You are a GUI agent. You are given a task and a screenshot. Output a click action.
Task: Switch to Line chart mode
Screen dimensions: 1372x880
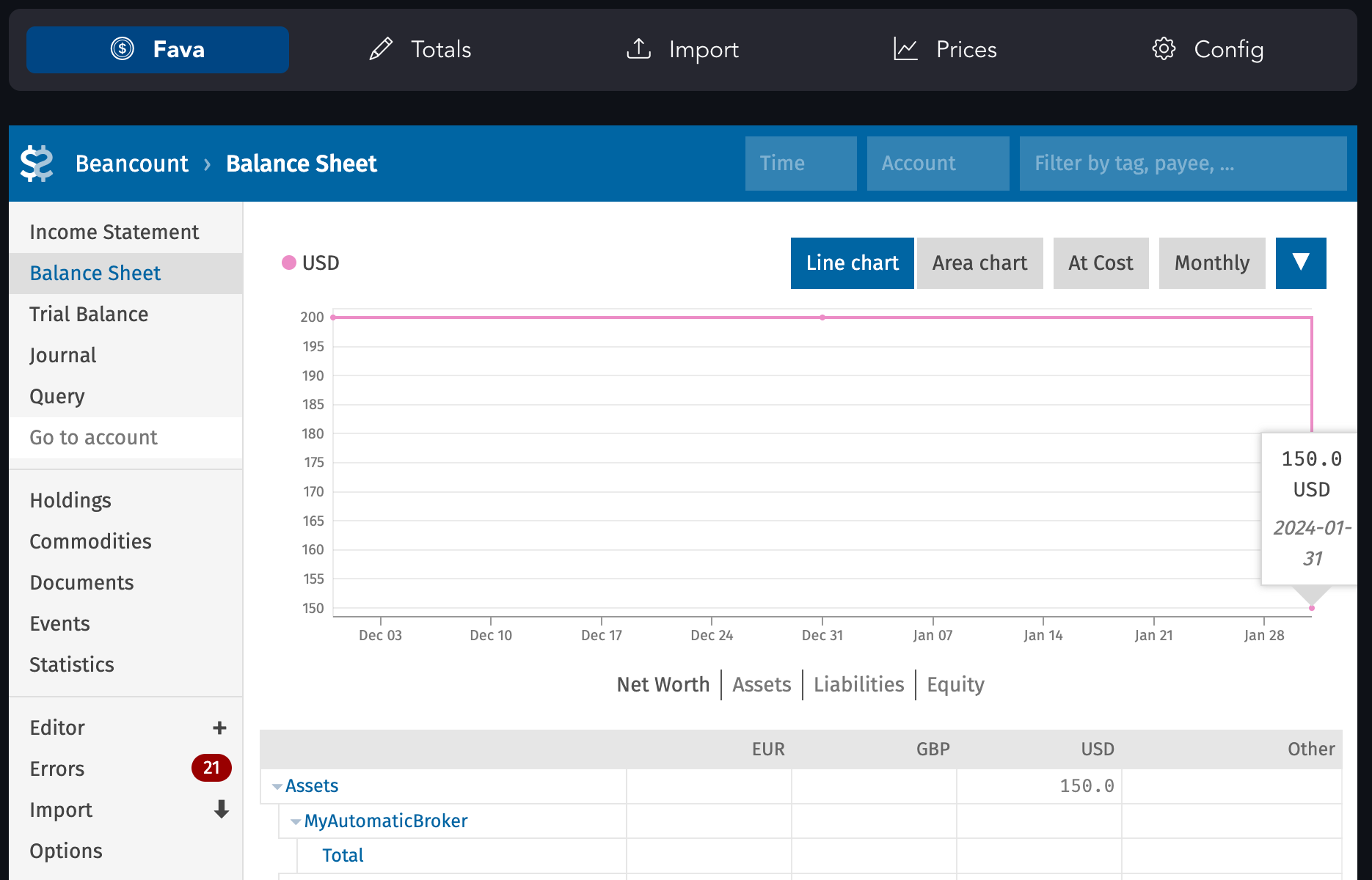click(x=853, y=263)
